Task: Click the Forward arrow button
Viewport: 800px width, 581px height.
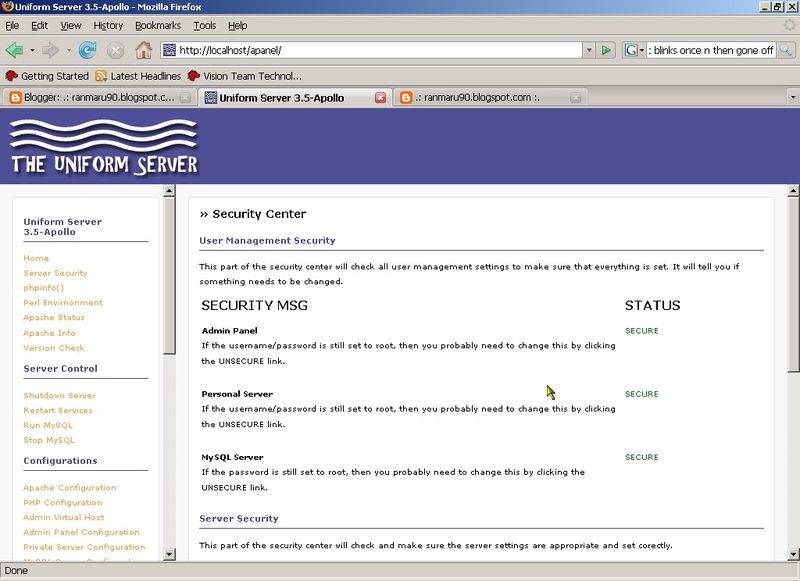Action: coord(50,50)
